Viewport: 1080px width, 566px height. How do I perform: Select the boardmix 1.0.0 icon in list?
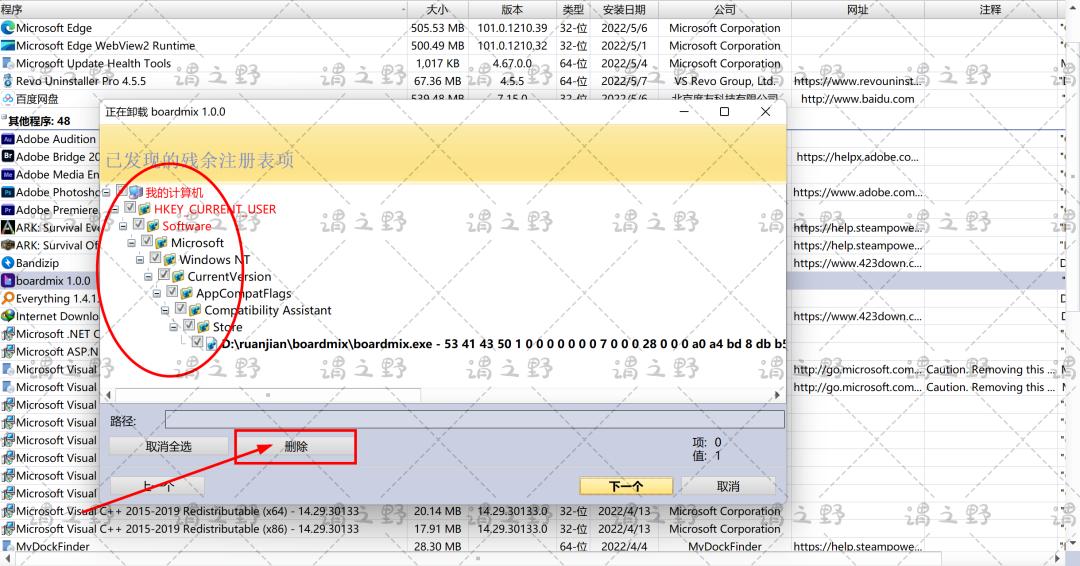click(x=8, y=281)
